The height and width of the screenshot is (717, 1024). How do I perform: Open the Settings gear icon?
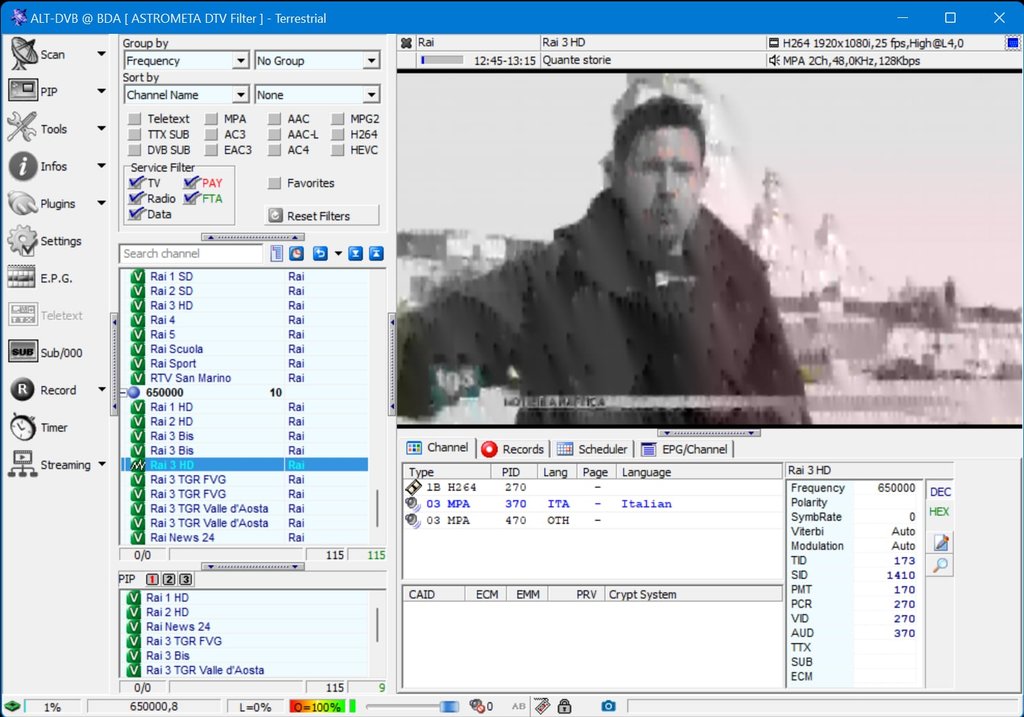coord(23,241)
